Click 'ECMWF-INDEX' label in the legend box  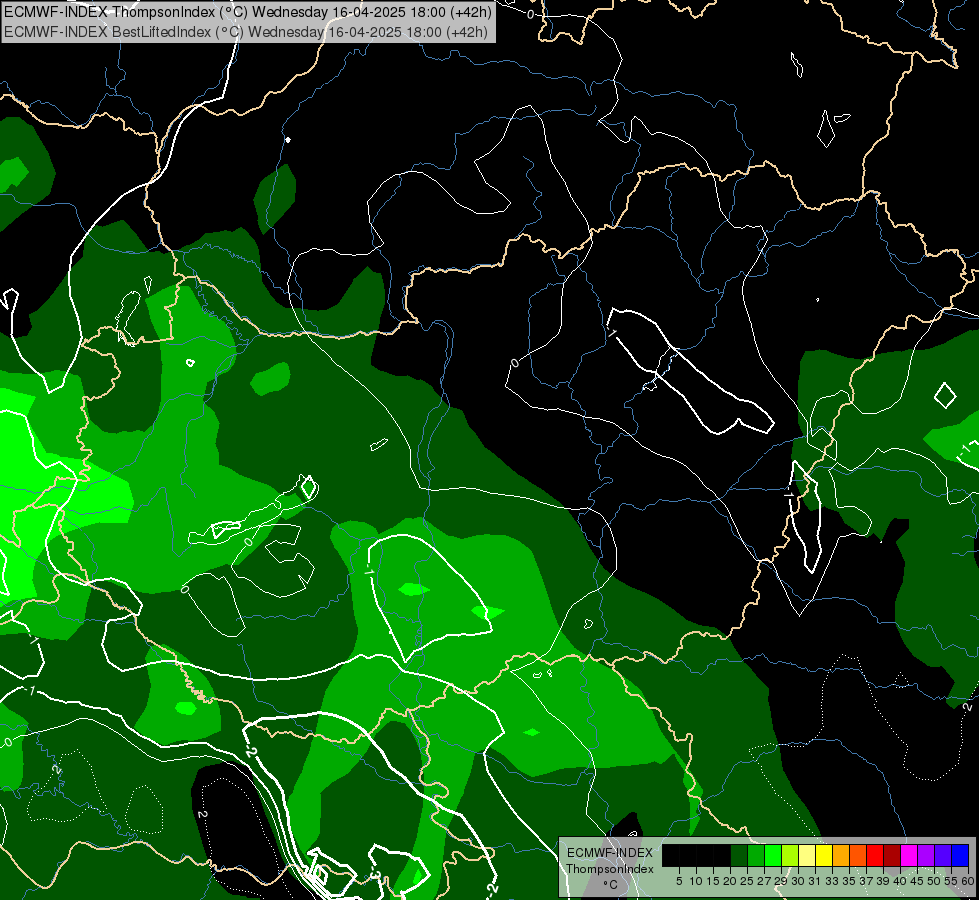610,853
